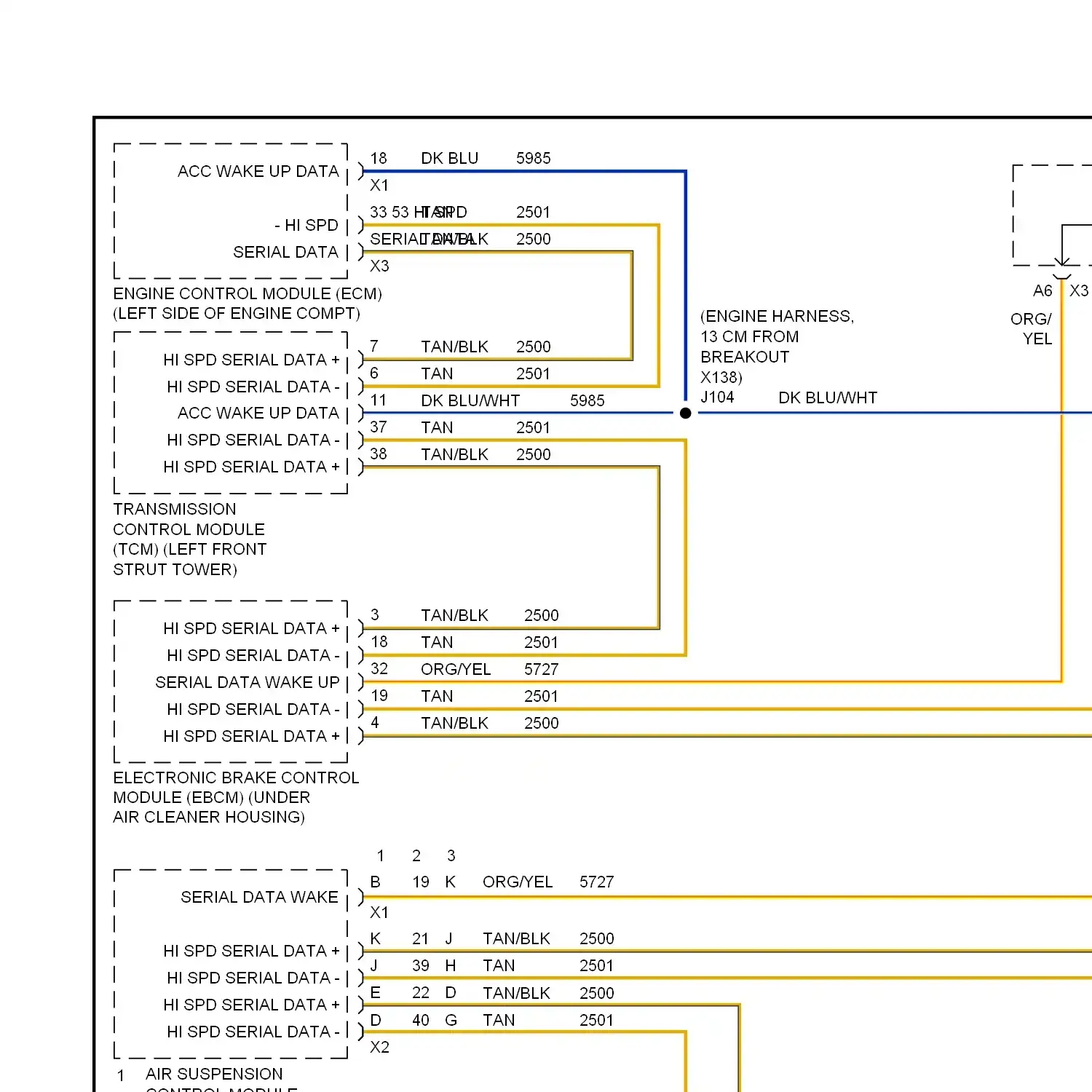Image resolution: width=1092 pixels, height=1092 pixels.
Task: Click TAN/BLK label on the K 21 J row
Action: tap(516, 938)
